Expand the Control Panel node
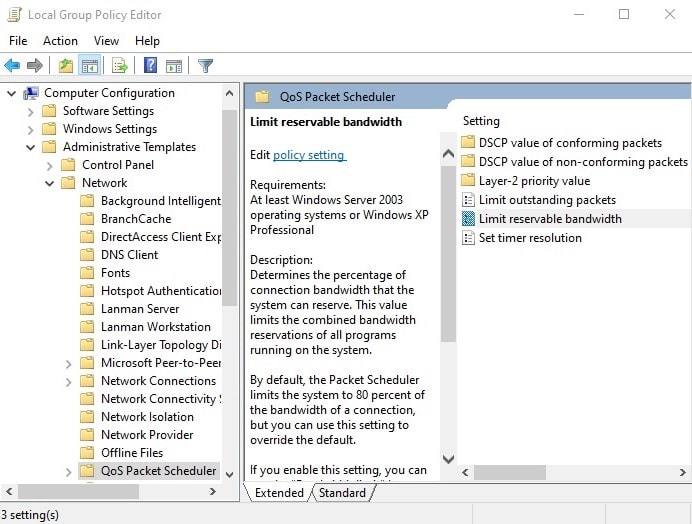This screenshot has height=524, width=692. pos(49,166)
